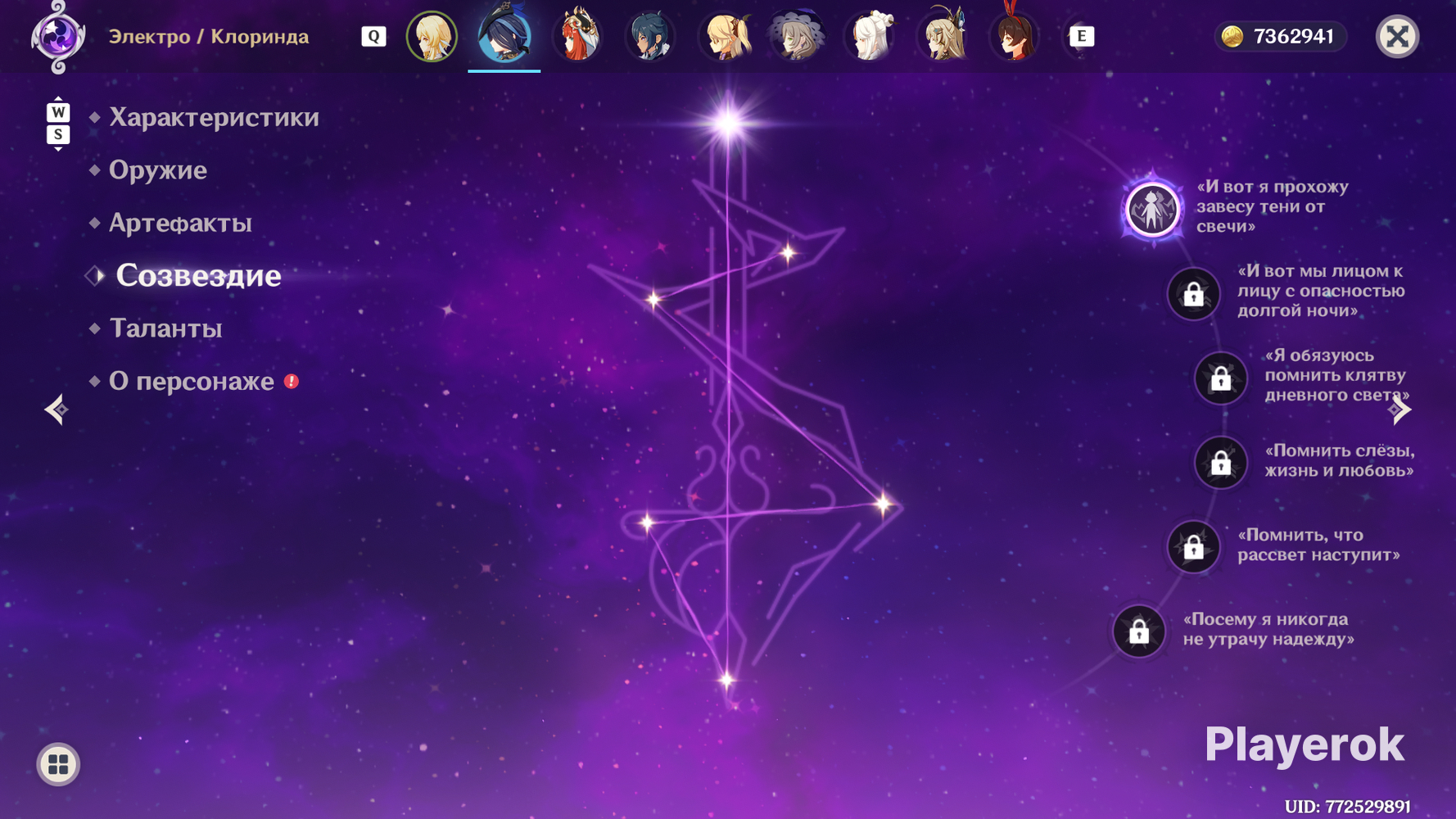This screenshot has height=819, width=1456.
Task: Open the Оружие section
Action: pos(158,170)
